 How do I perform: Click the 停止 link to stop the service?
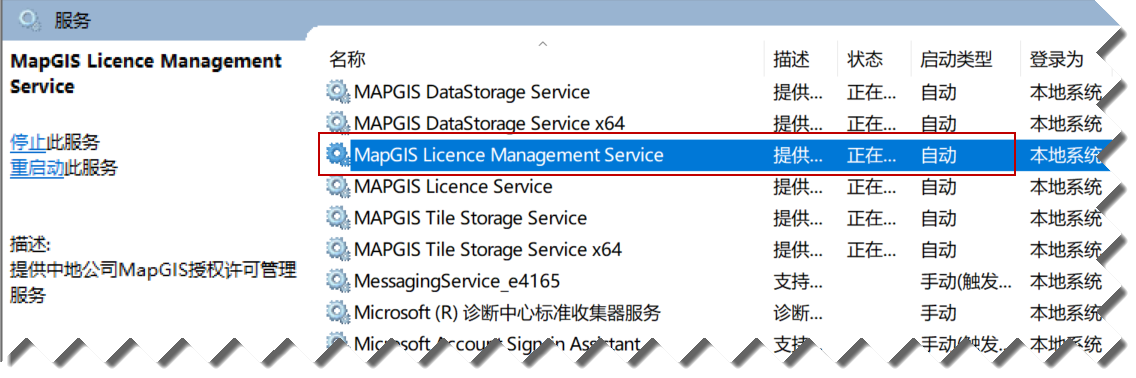pos(28,142)
